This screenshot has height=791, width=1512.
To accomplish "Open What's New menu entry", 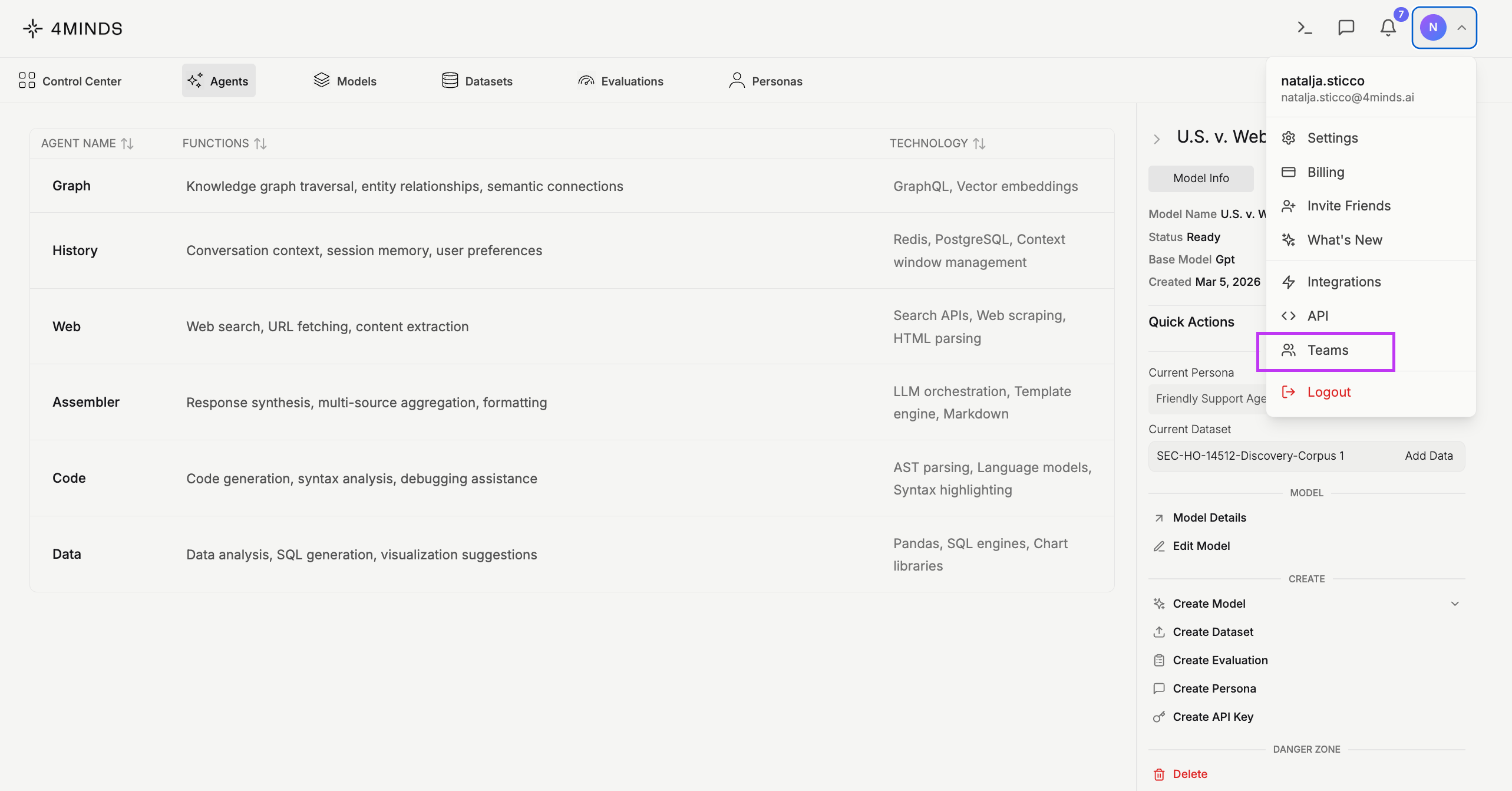I will 1371,240.
